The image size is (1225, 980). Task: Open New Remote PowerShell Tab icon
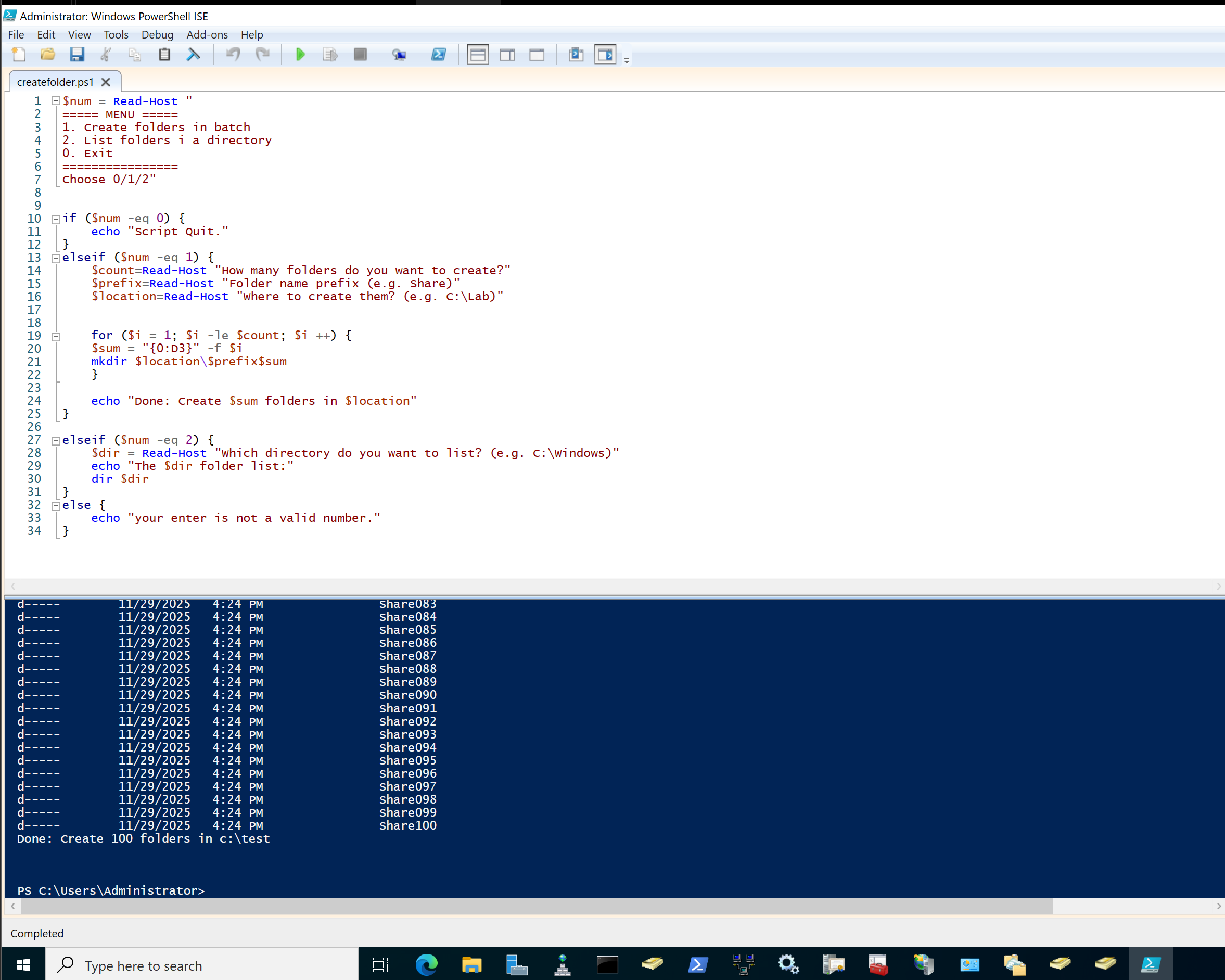tap(399, 55)
